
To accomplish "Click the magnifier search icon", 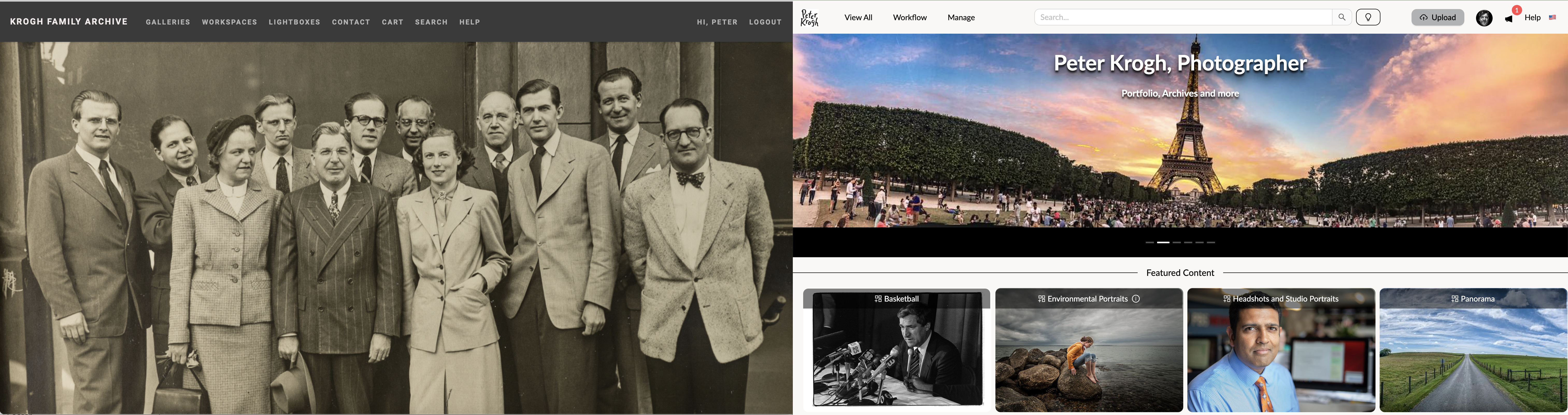I will click(1342, 17).
